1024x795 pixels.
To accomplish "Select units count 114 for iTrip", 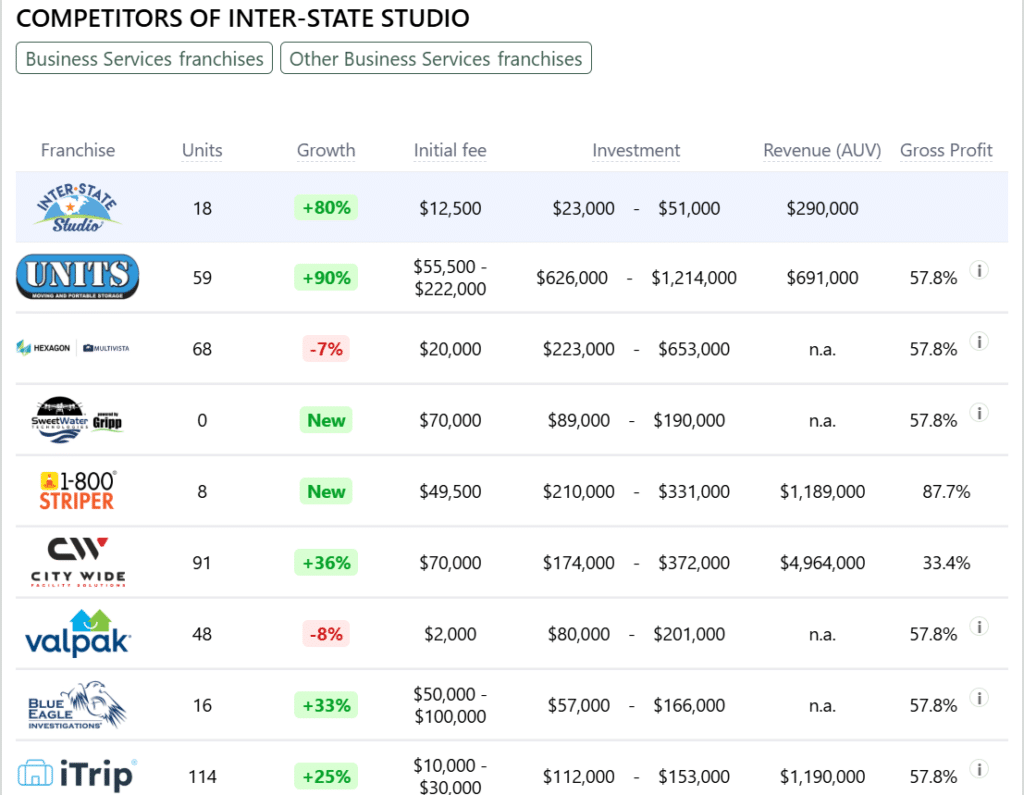I will coord(202,777).
